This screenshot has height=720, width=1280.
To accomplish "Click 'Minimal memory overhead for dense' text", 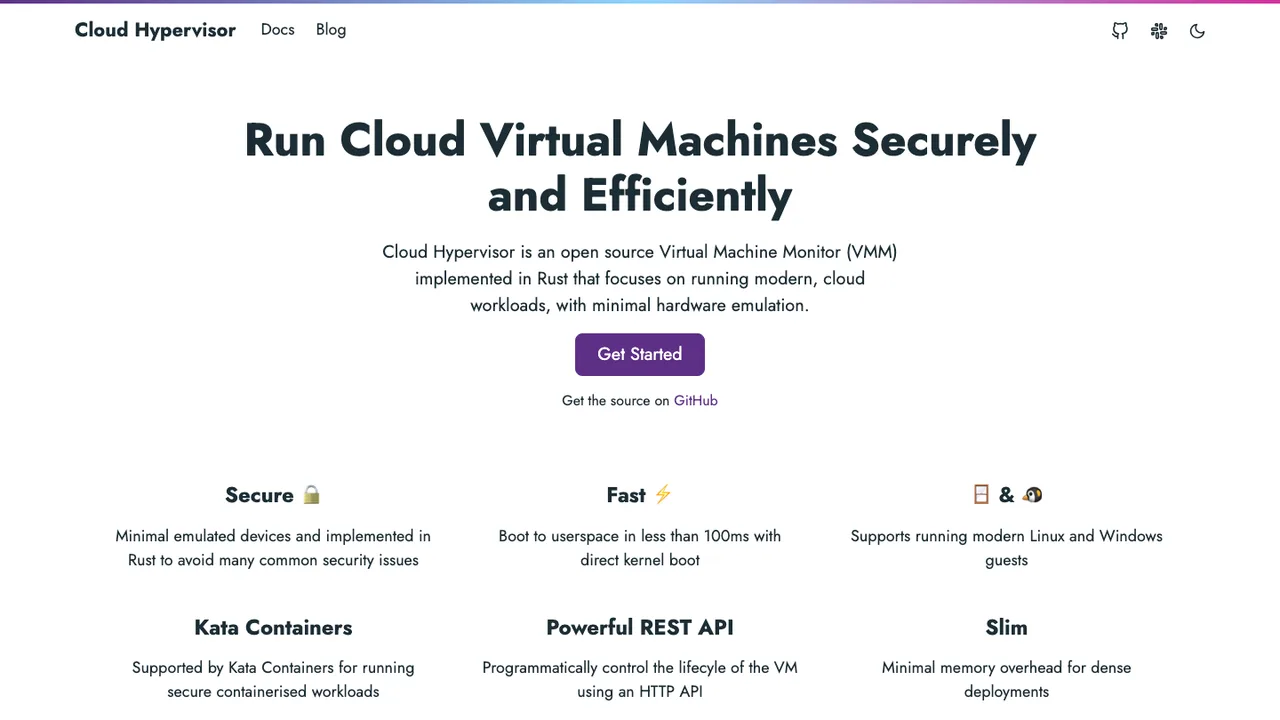I will pyautogui.click(x=1007, y=668).
